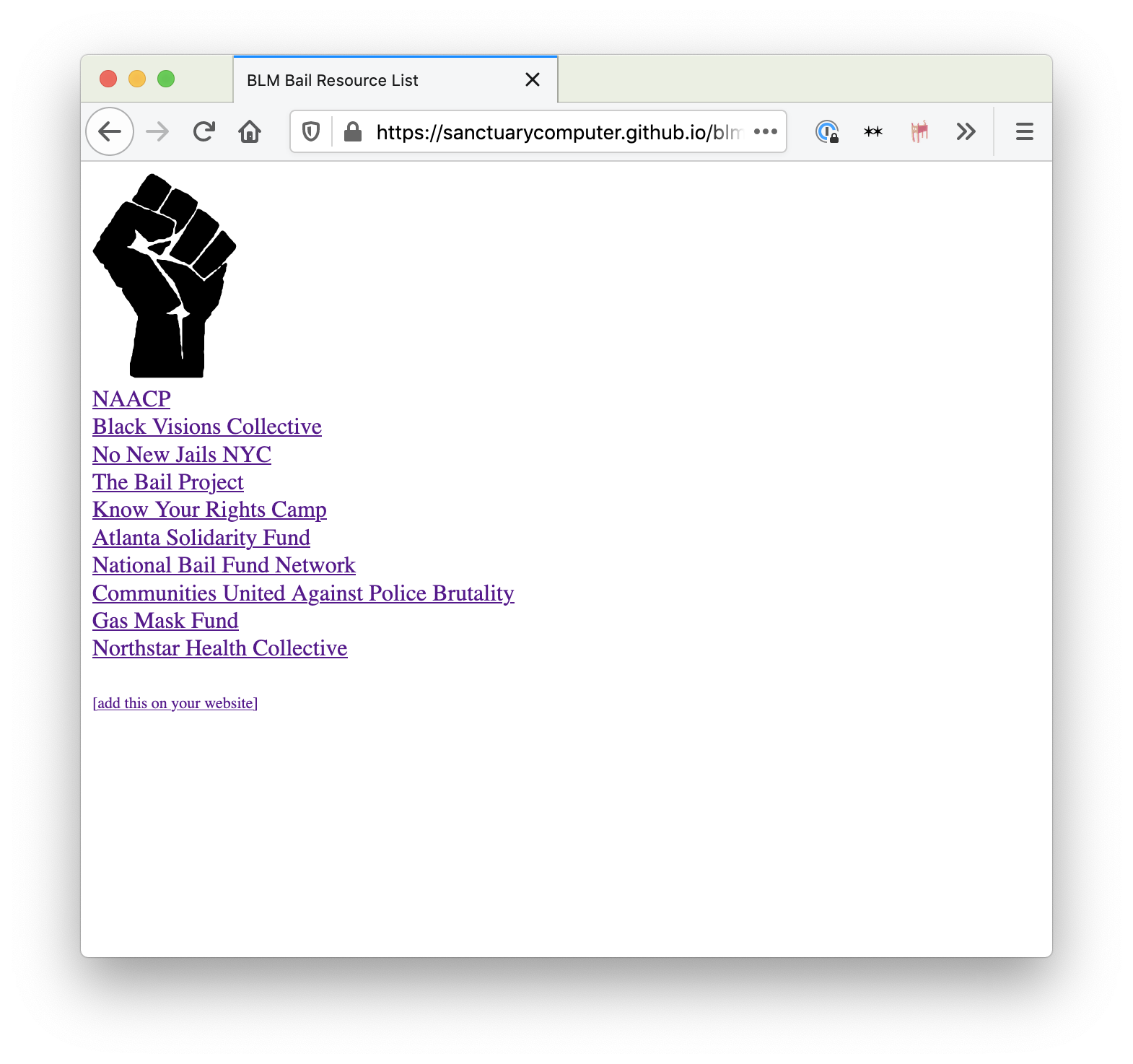Follow the Gas Mask Fund link
The image size is (1133, 1064).
(165, 621)
